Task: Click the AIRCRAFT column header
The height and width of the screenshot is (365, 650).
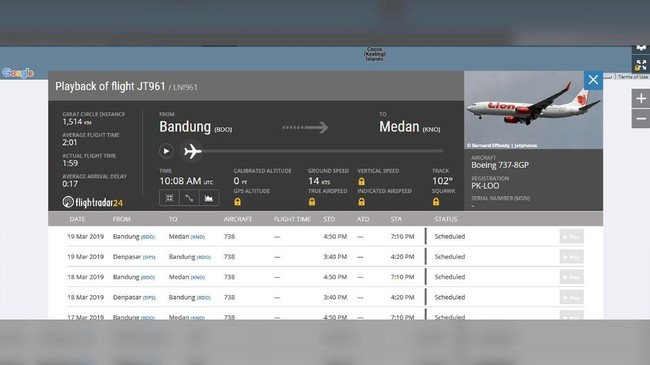Action: point(238,219)
